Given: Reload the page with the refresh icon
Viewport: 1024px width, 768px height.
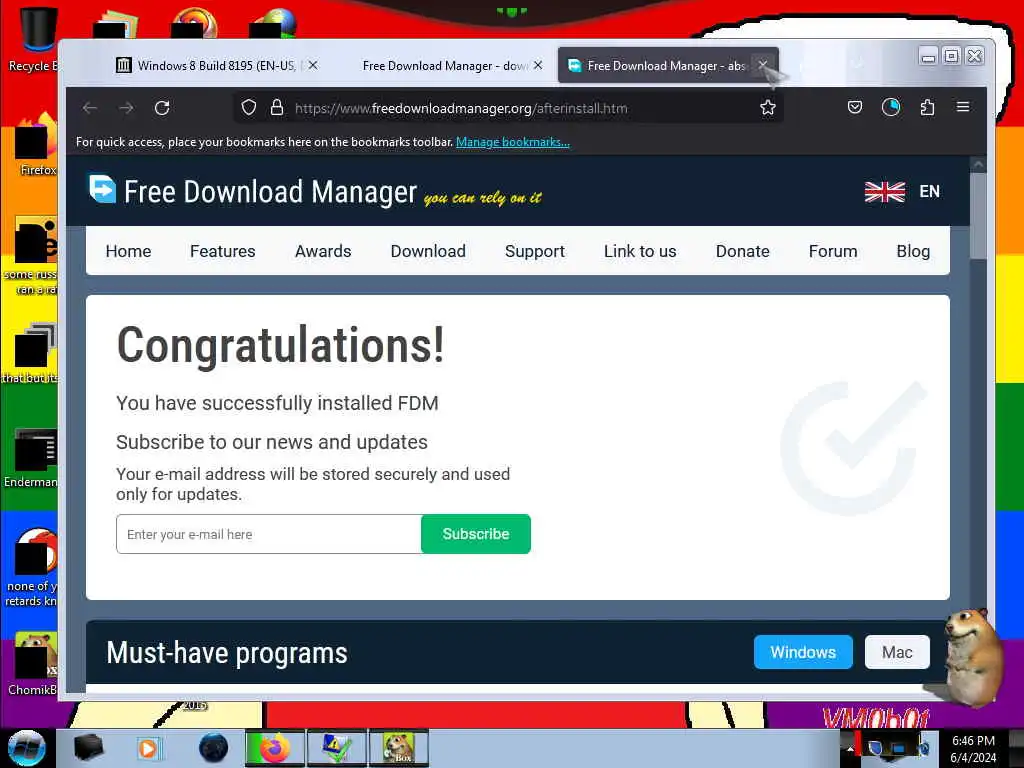Looking at the screenshot, I should (x=162, y=108).
